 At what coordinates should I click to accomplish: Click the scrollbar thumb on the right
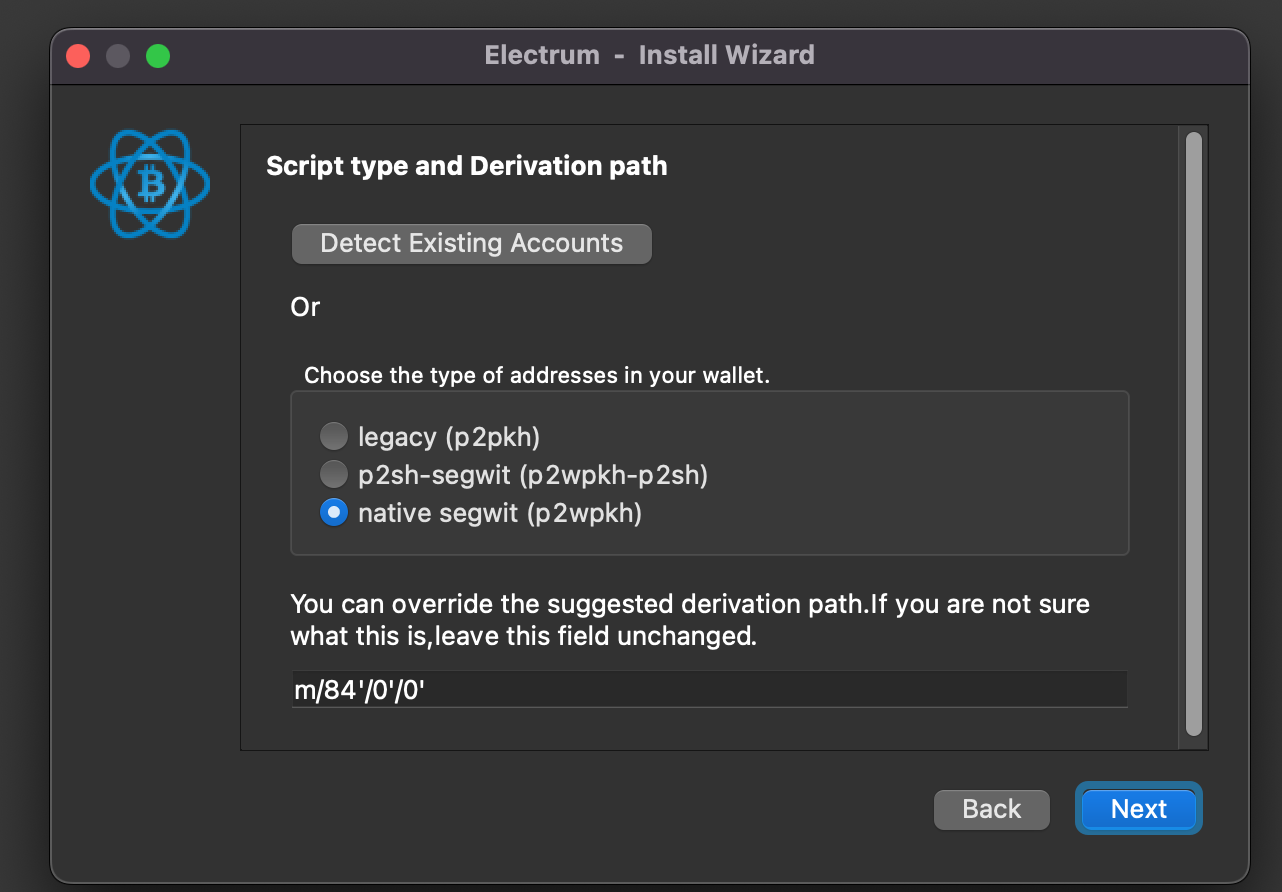(x=1192, y=430)
